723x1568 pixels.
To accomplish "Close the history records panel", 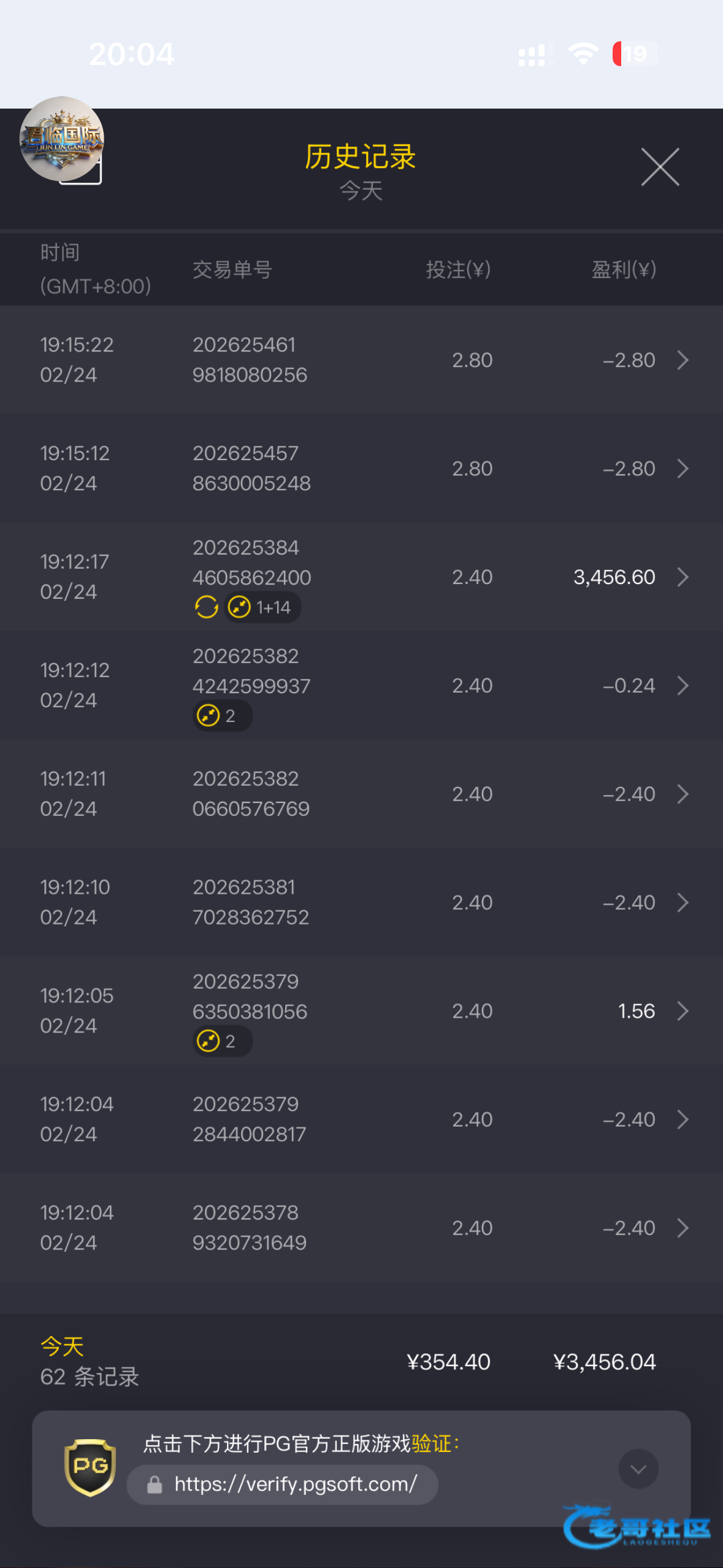I will click(660, 166).
